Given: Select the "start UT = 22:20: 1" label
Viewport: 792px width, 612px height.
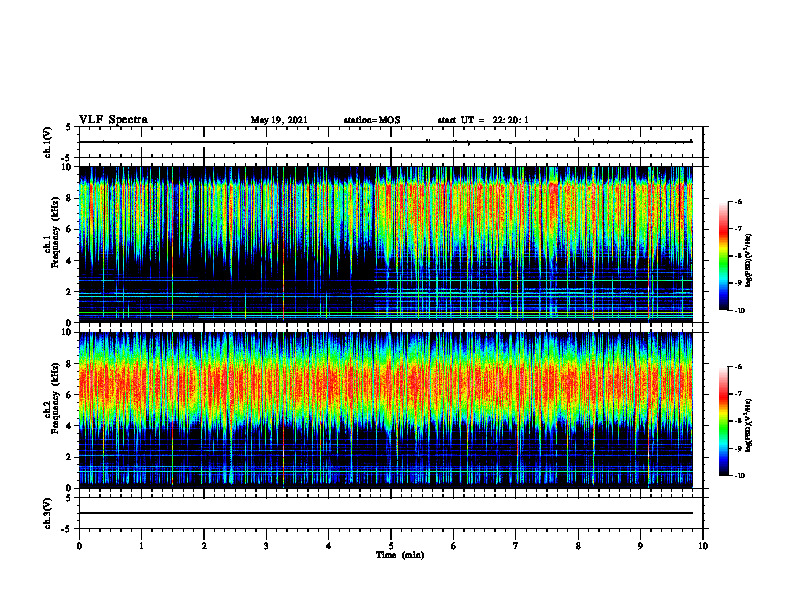Looking at the screenshot, I should tap(483, 120).
